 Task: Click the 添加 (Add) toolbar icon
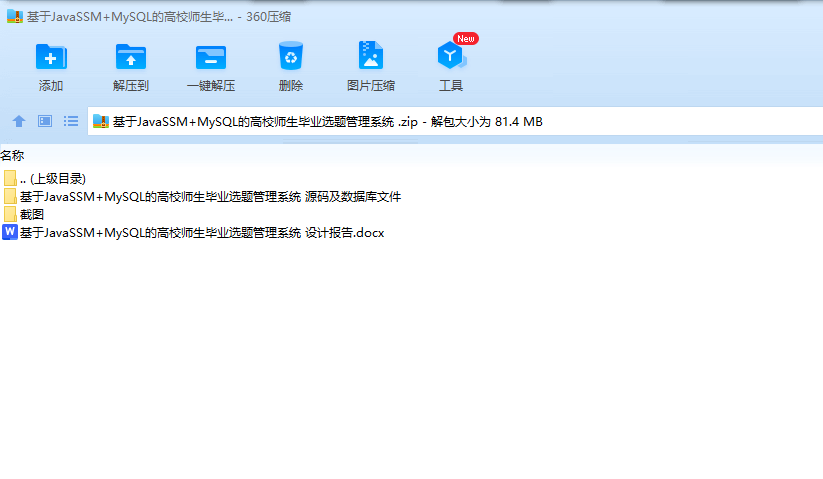point(51,57)
